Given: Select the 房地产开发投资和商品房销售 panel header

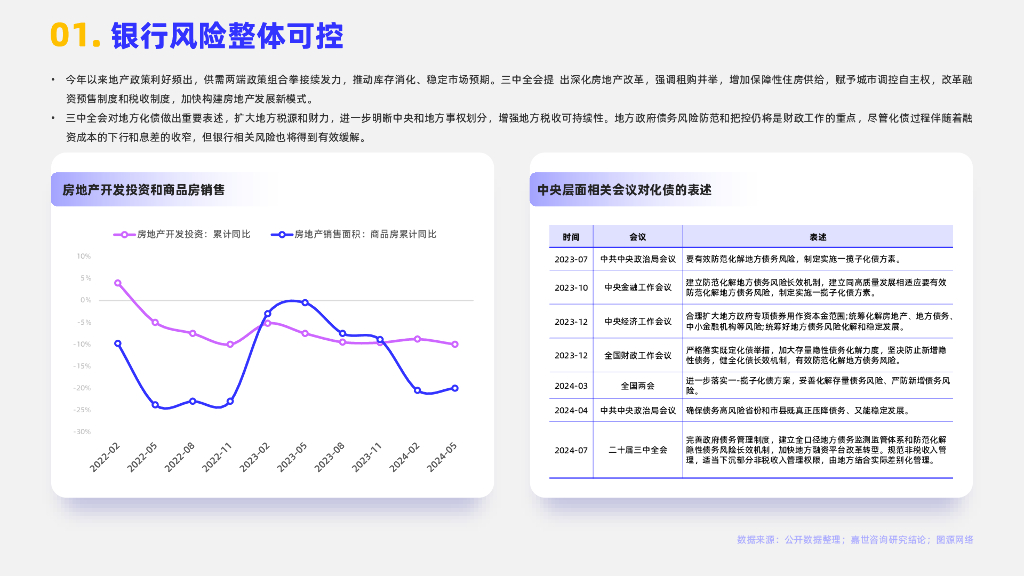Looking at the screenshot, I should click(x=143, y=189).
